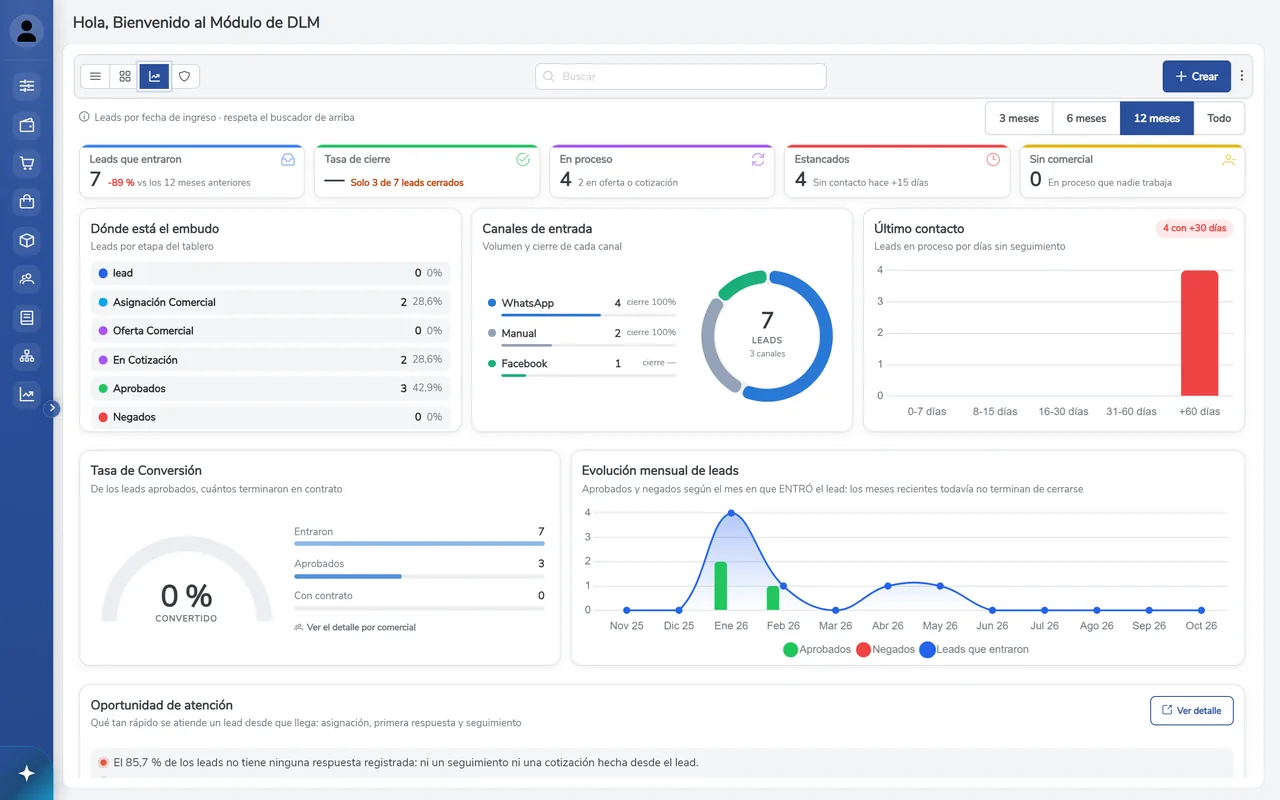Screen dimensions: 1280x800
Task: Switch to the shield view toggle
Action: pyautogui.click(x=184, y=76)
